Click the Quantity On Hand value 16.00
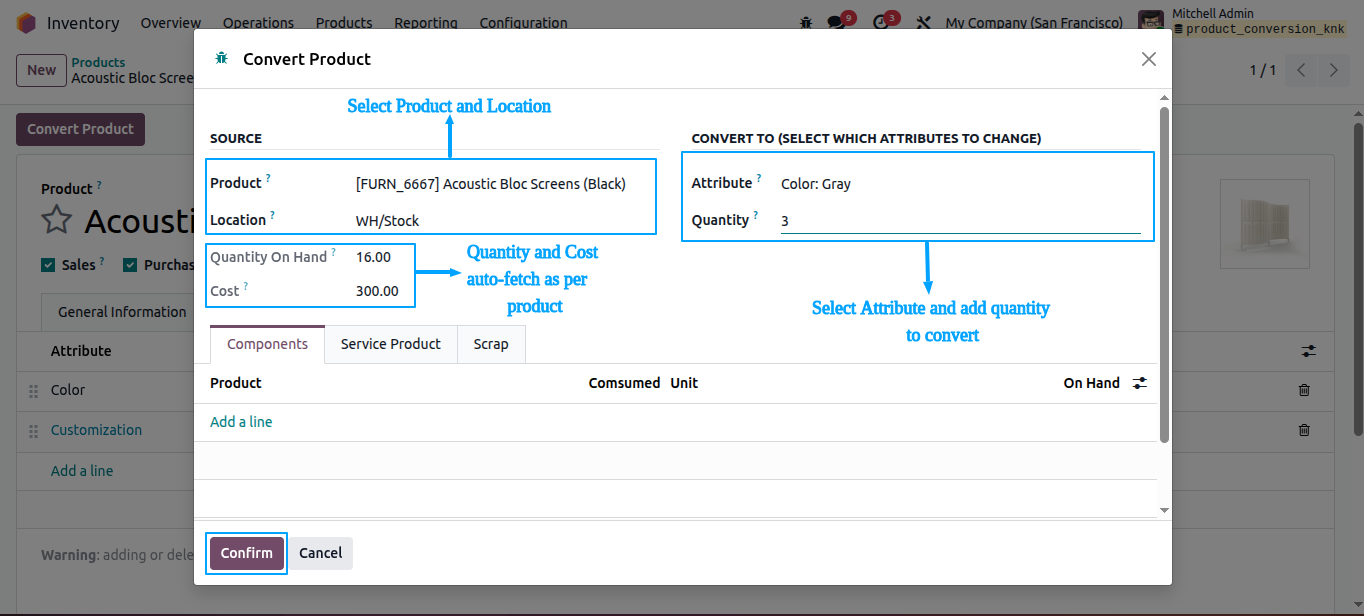The width and height of the screenshot is (1364, 616). coord(373,257)
